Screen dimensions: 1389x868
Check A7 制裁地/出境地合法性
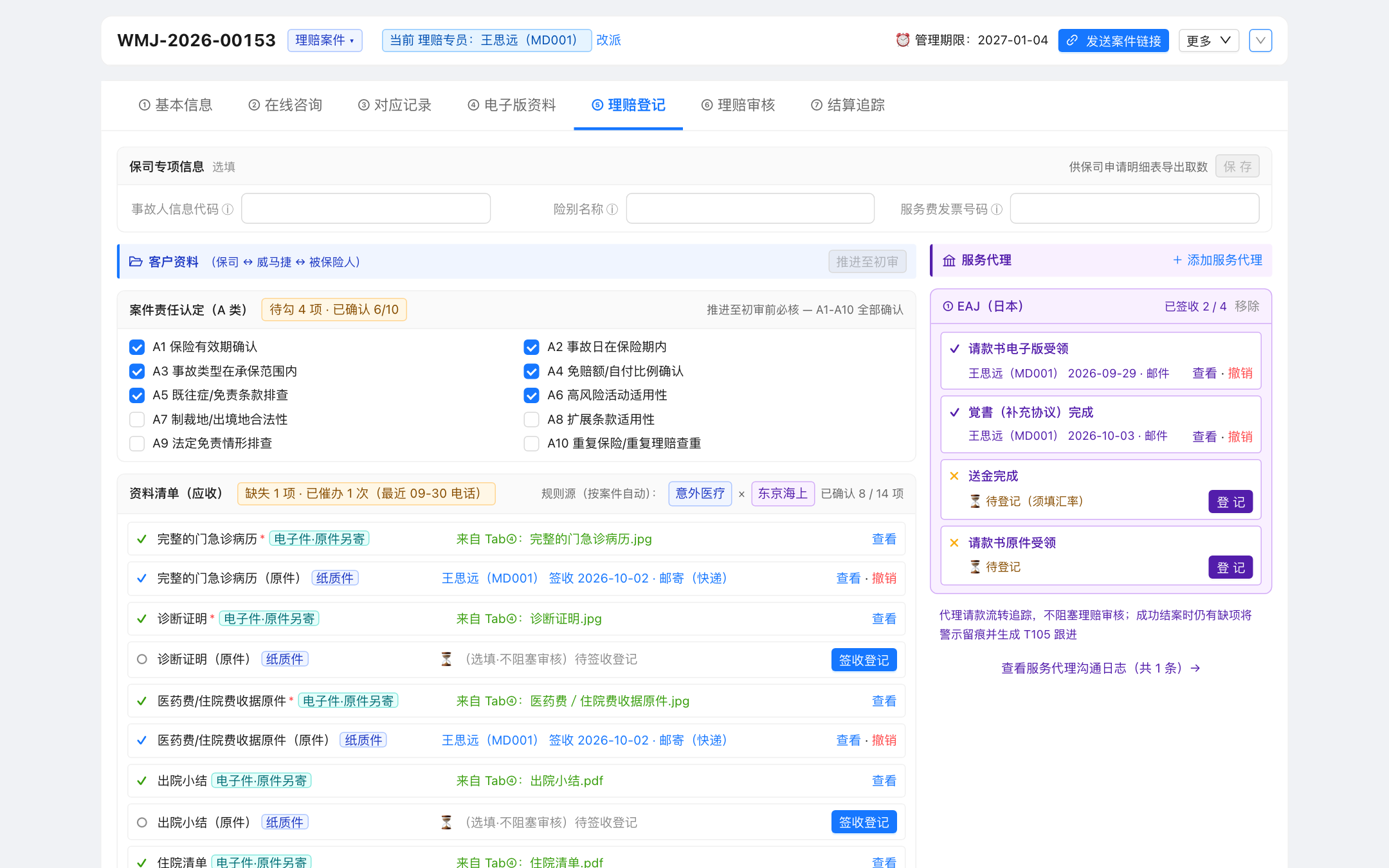coord(137,419)
